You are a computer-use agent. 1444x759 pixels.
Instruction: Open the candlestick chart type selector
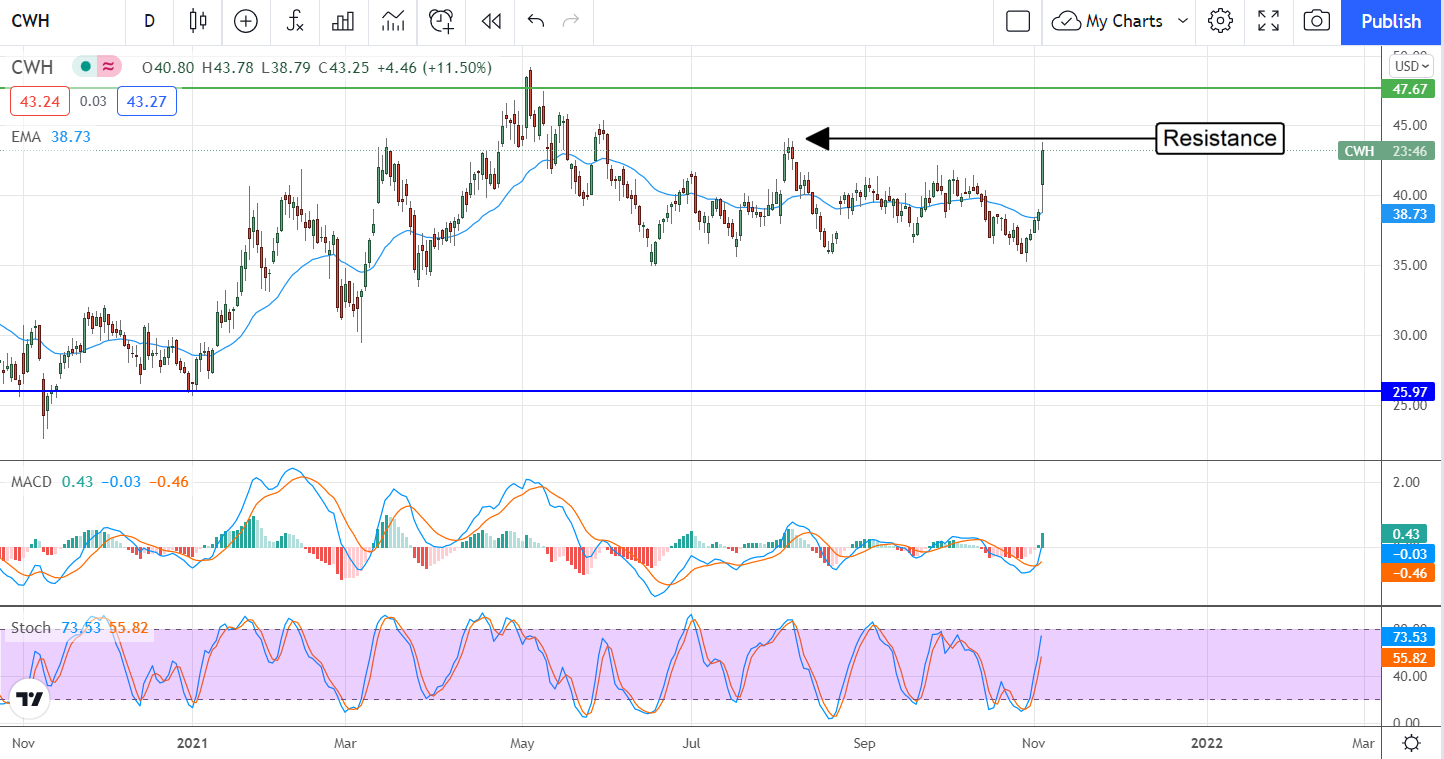(198, 21)
